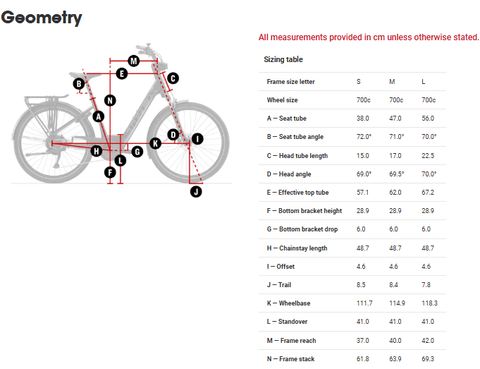Select the H chainstay length marker
The image size is (480, 369).
[97, 151]
